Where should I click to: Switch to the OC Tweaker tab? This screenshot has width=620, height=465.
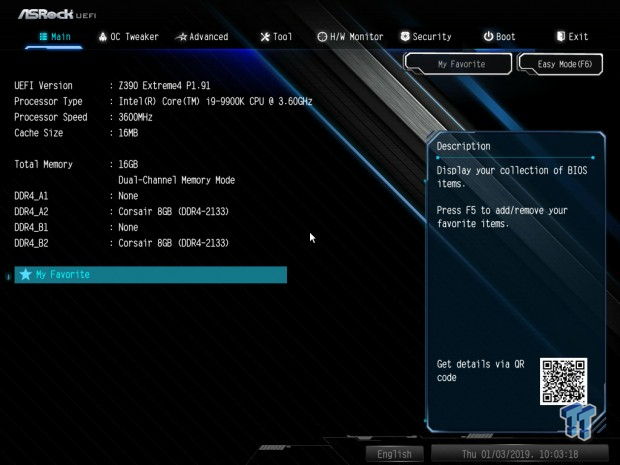point(129,37)
